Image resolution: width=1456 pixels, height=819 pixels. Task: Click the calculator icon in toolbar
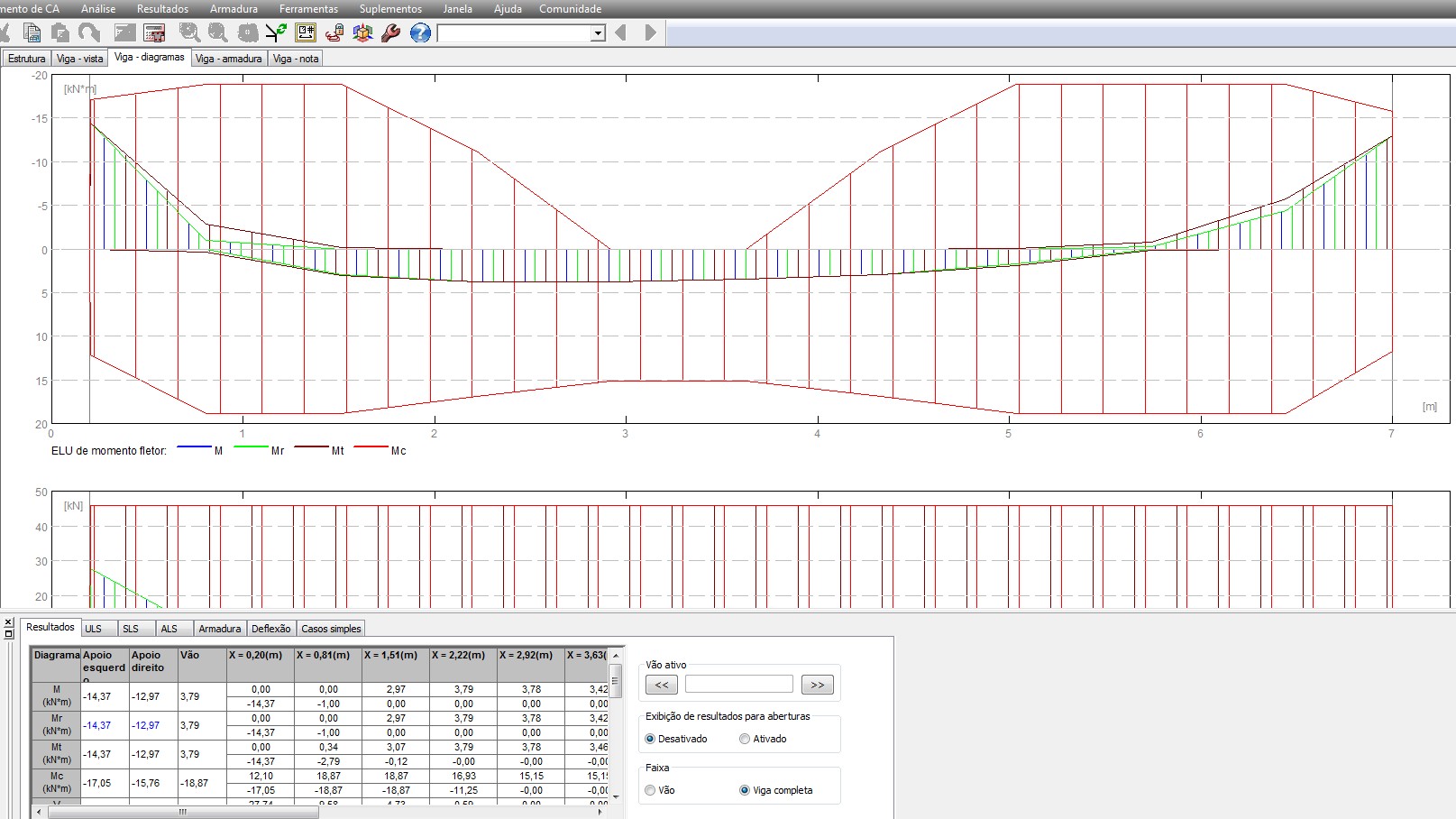coord(154,33)
